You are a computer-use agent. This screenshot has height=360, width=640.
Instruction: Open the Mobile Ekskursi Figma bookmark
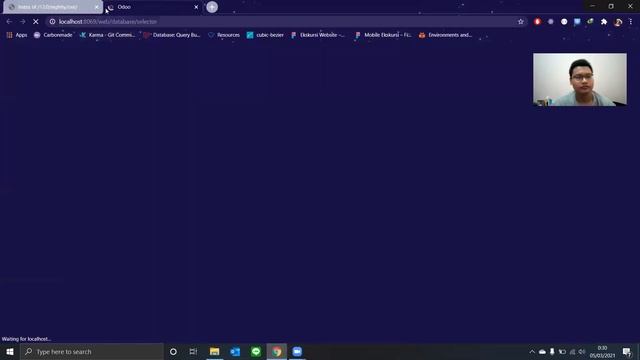coord(384,35)
